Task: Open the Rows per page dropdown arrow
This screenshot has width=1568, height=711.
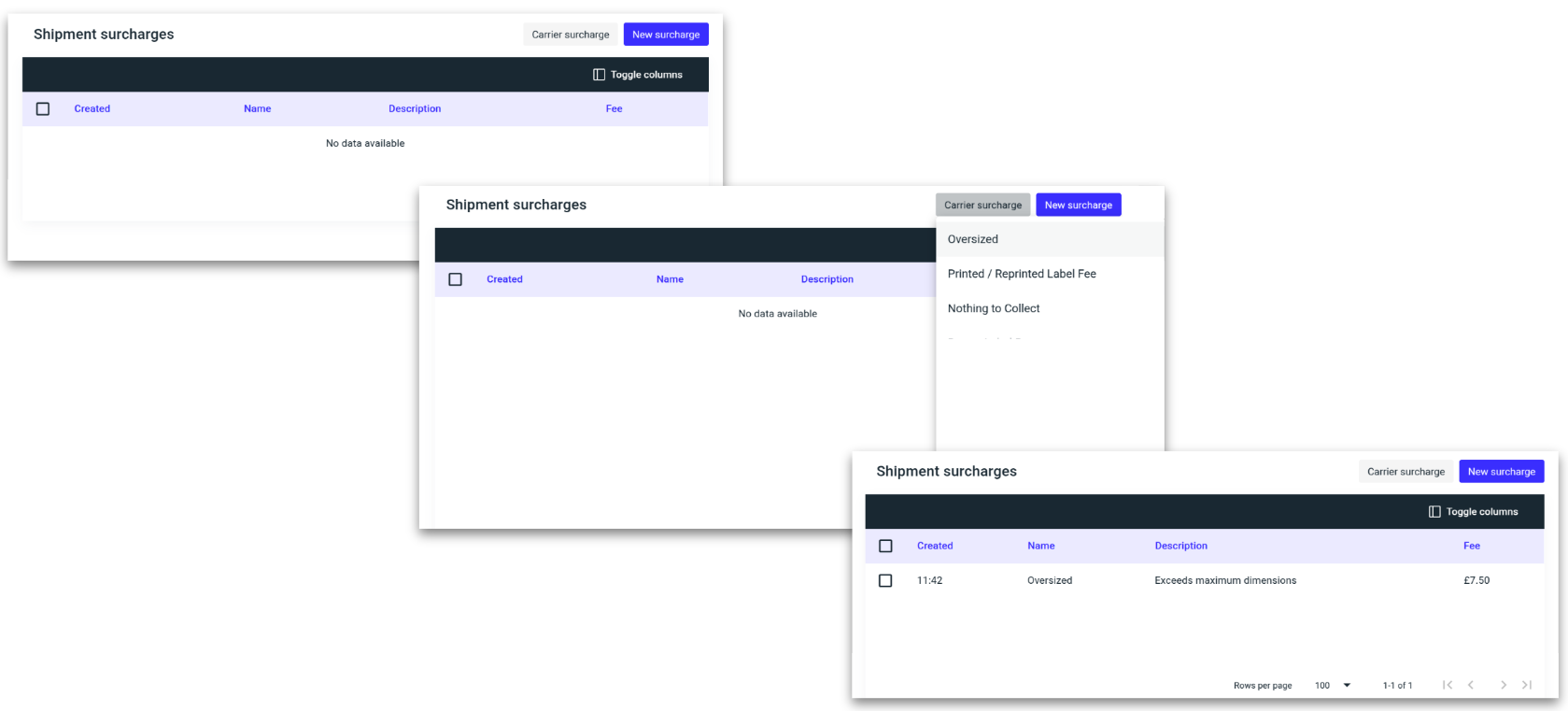Action: (x=1347, y=685)
